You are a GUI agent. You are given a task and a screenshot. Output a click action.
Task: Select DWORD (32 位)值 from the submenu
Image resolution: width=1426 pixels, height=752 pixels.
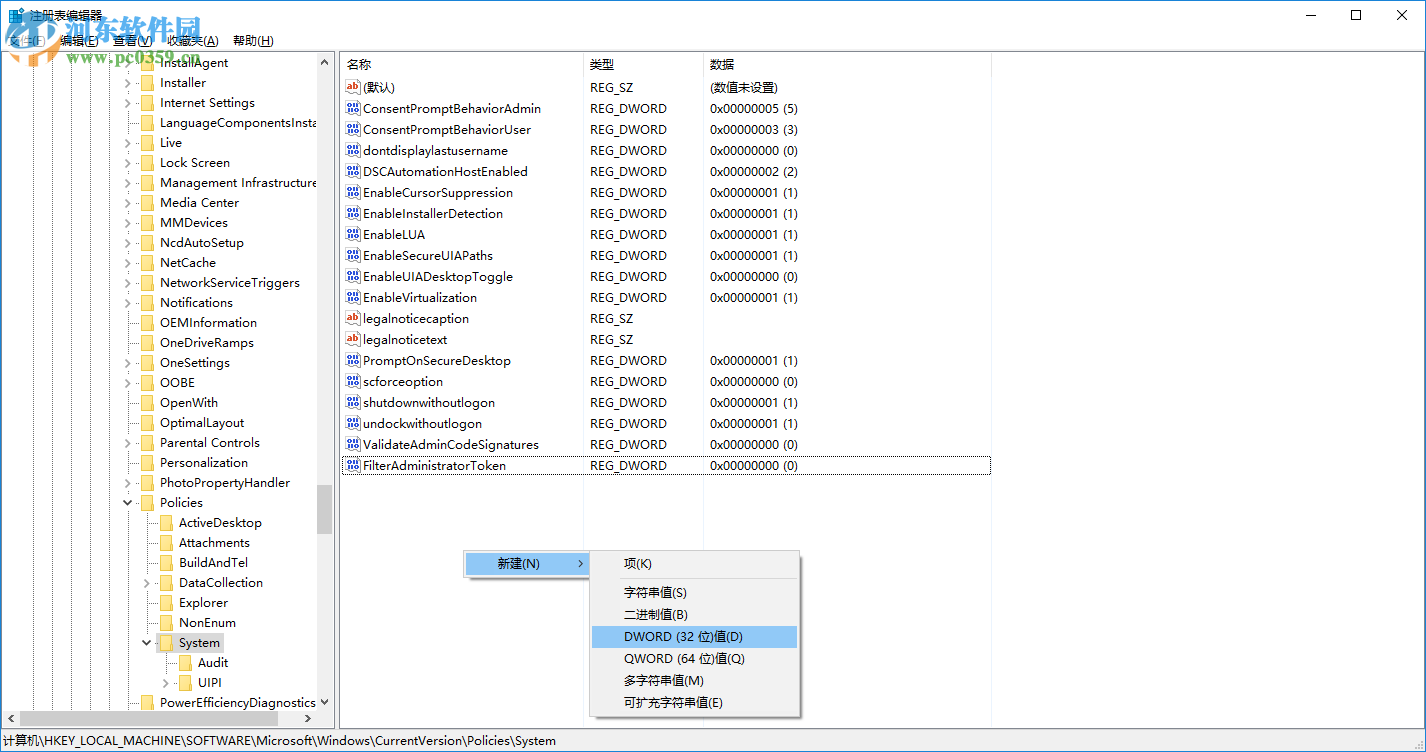pos(680,636)
